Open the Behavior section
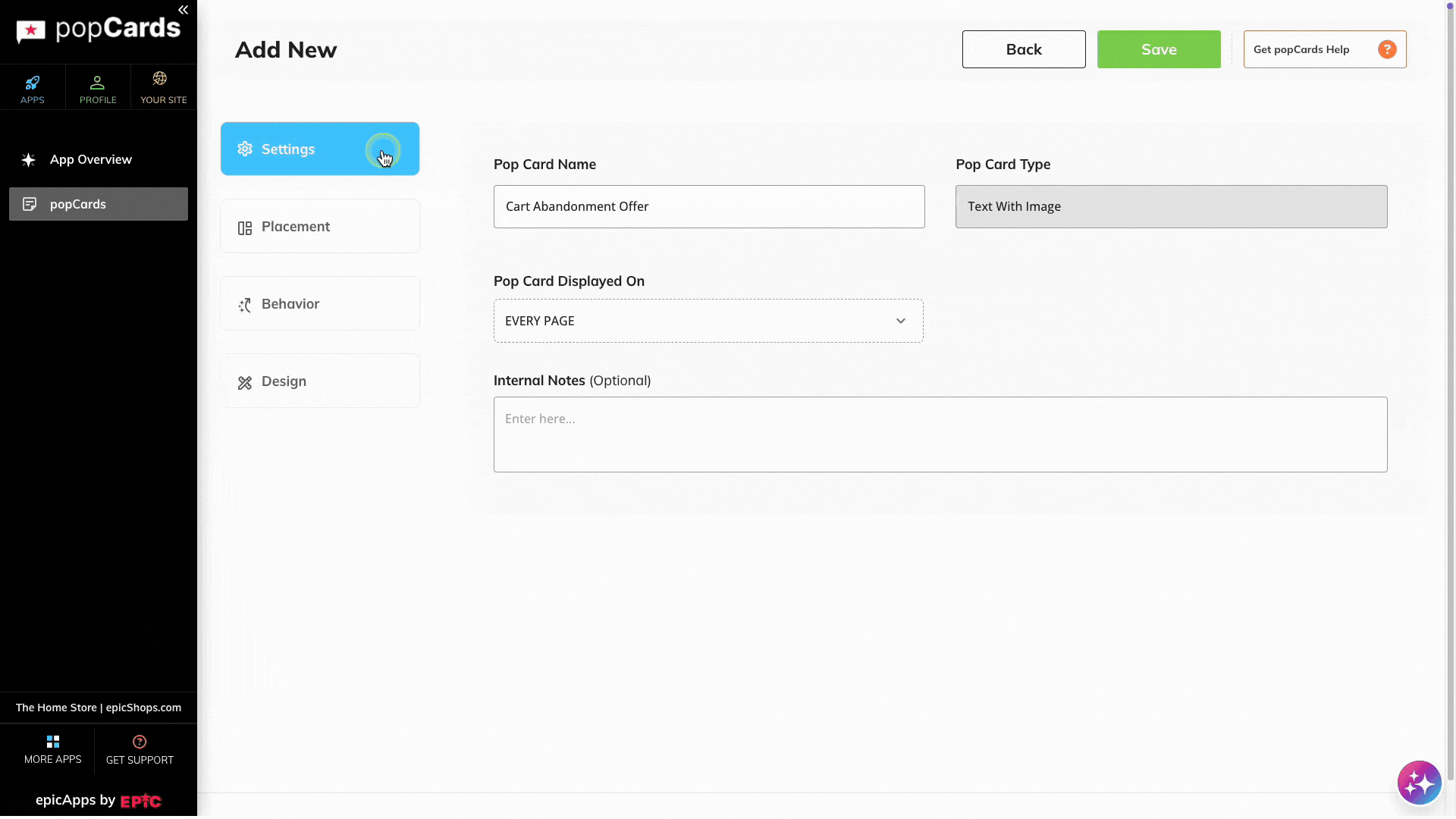Screen dimensions: 1456x819 (320, 303)
